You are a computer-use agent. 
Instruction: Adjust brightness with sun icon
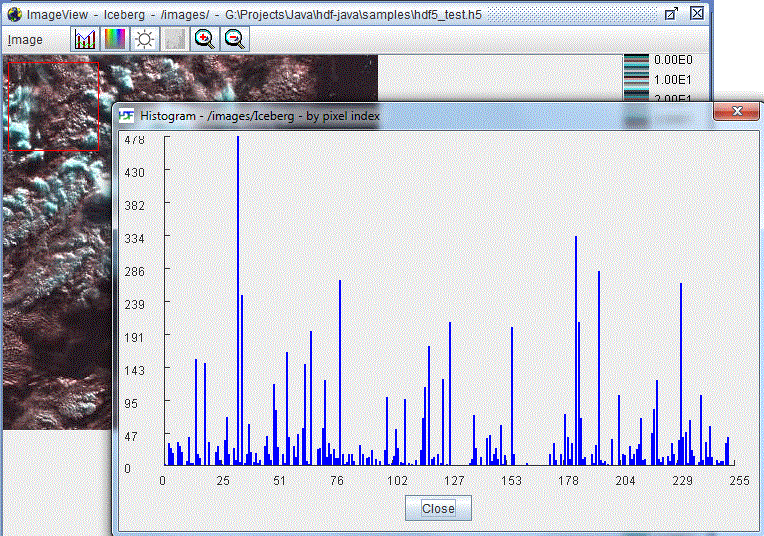(x=144, y=39)
